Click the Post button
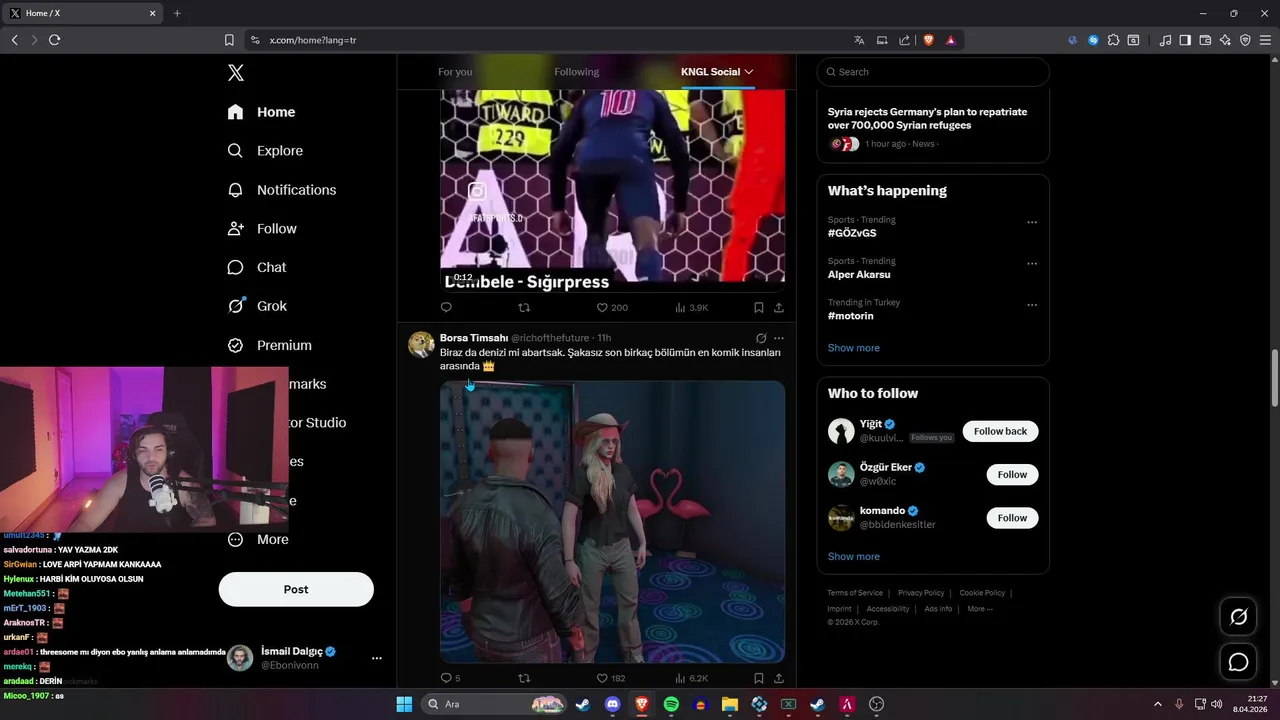Image resolution: width=1280 pixels, height=720 pixels. point(296,589)
